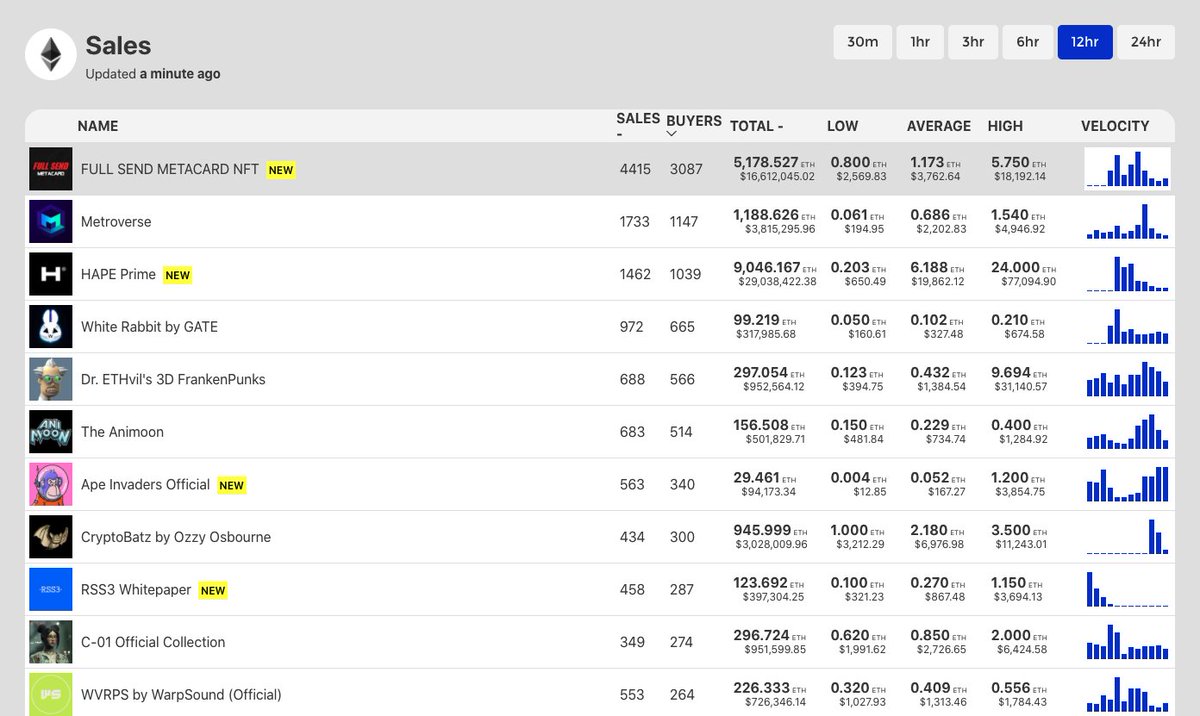Open the FULL SEND METACARD NFT collection thumbnail
Viewport: 1200px width, 716px height.
[x=51, y=169]
